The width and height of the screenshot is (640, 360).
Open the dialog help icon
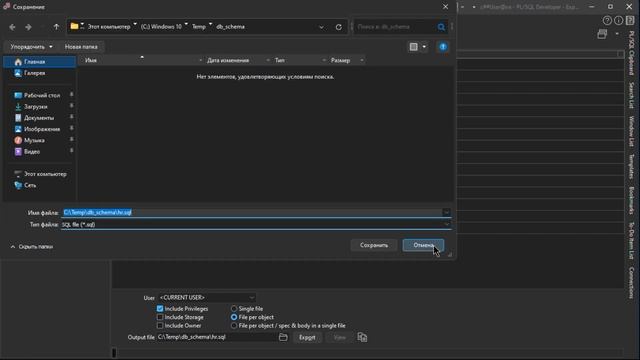coord(443,47)
